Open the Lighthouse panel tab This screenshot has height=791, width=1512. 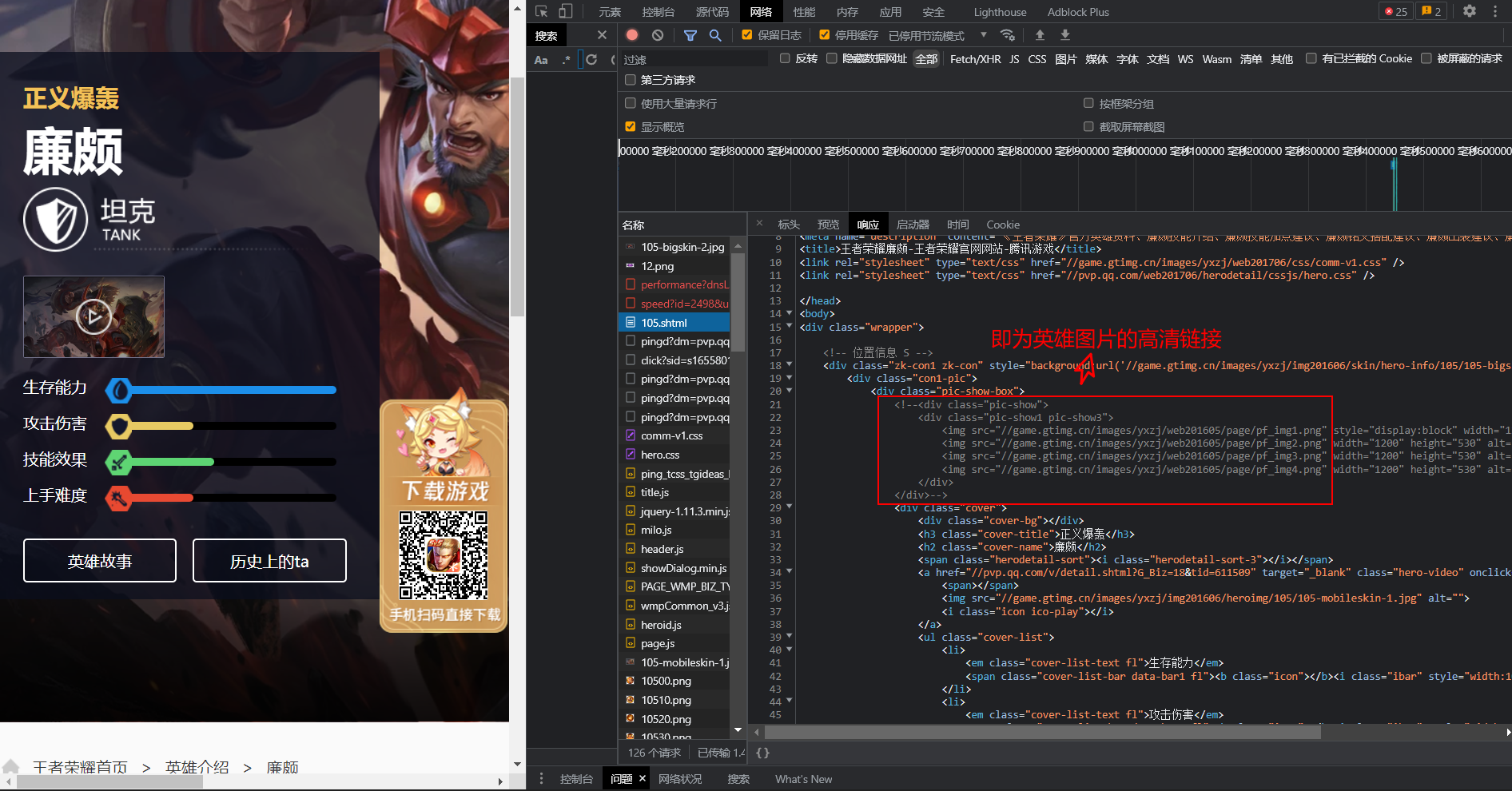coord(1000,12)
